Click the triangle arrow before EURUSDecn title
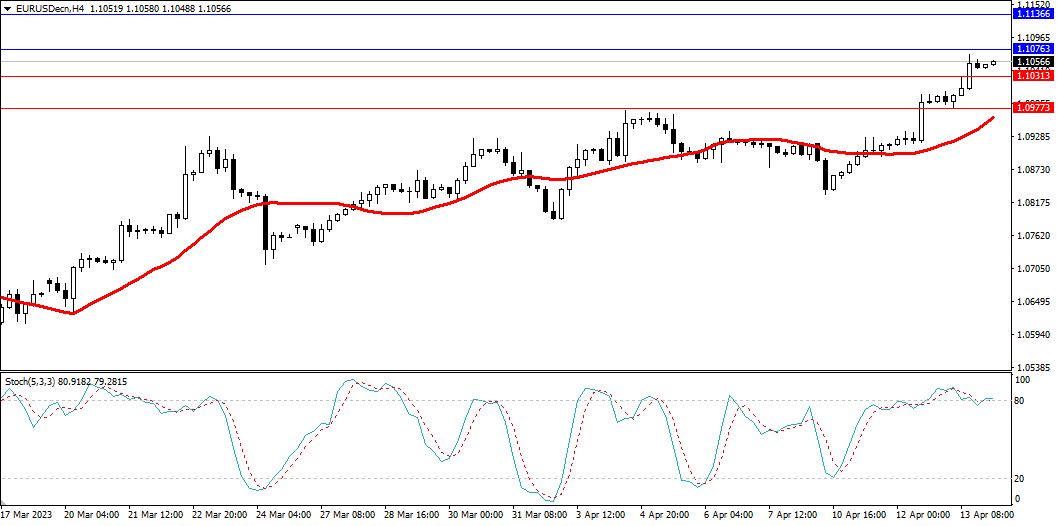The height and width of the screenshot is (526, 1057). 7,9
